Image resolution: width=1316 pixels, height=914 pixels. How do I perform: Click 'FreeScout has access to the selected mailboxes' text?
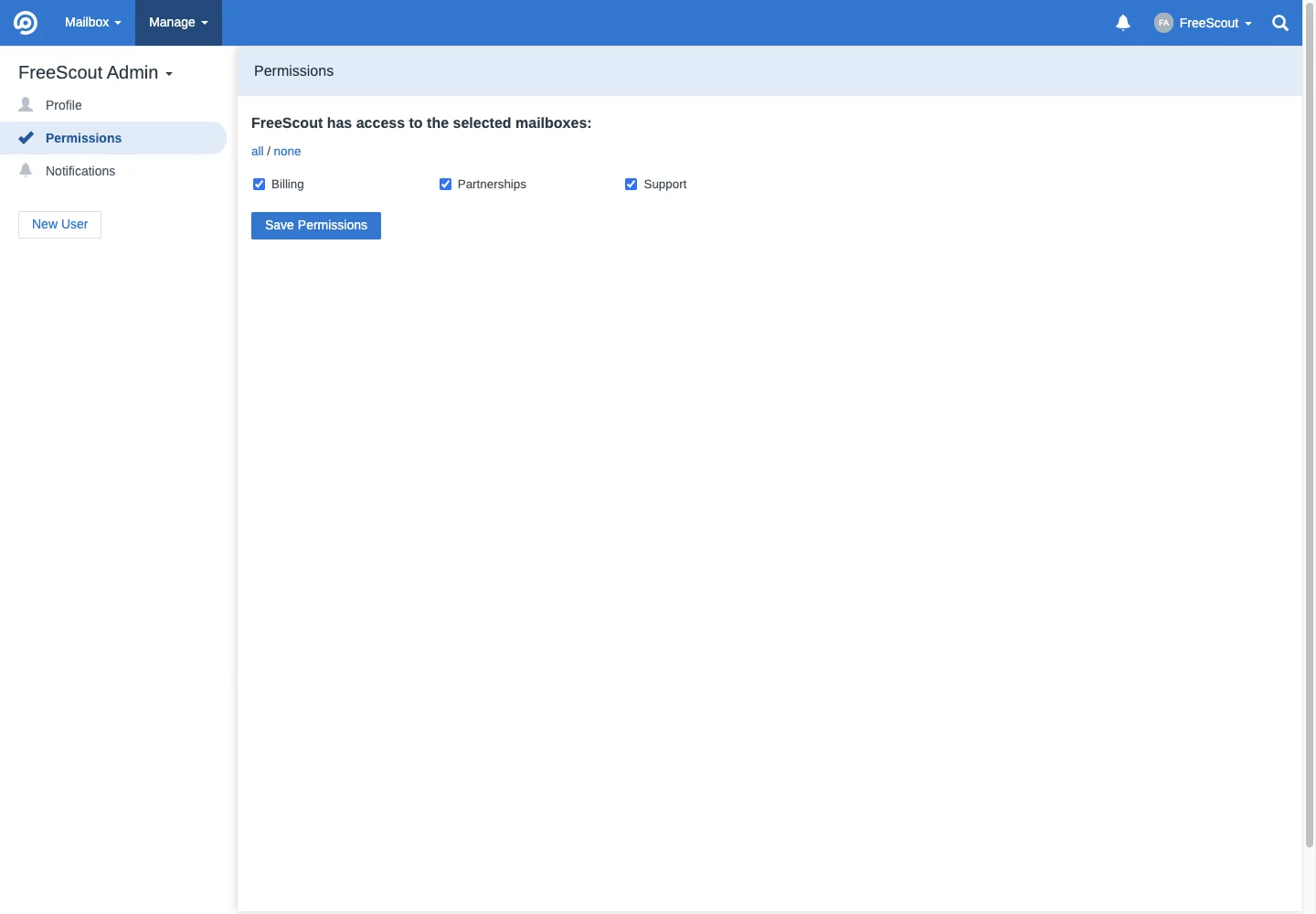[421, 122]
